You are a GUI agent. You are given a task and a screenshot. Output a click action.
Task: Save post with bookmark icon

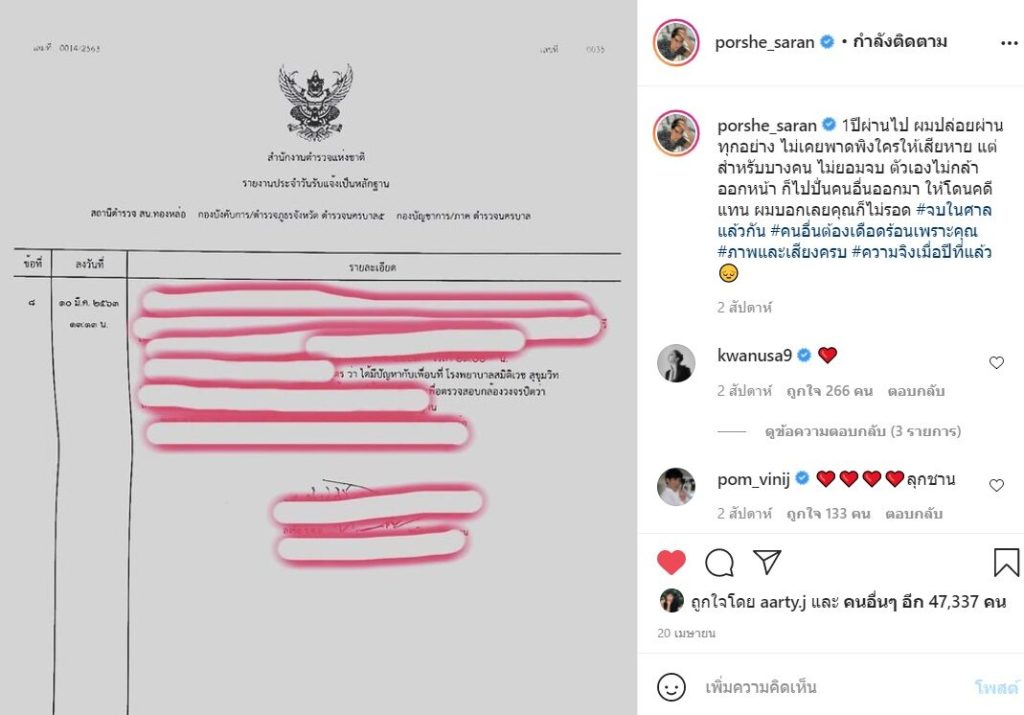(1006, 562)
